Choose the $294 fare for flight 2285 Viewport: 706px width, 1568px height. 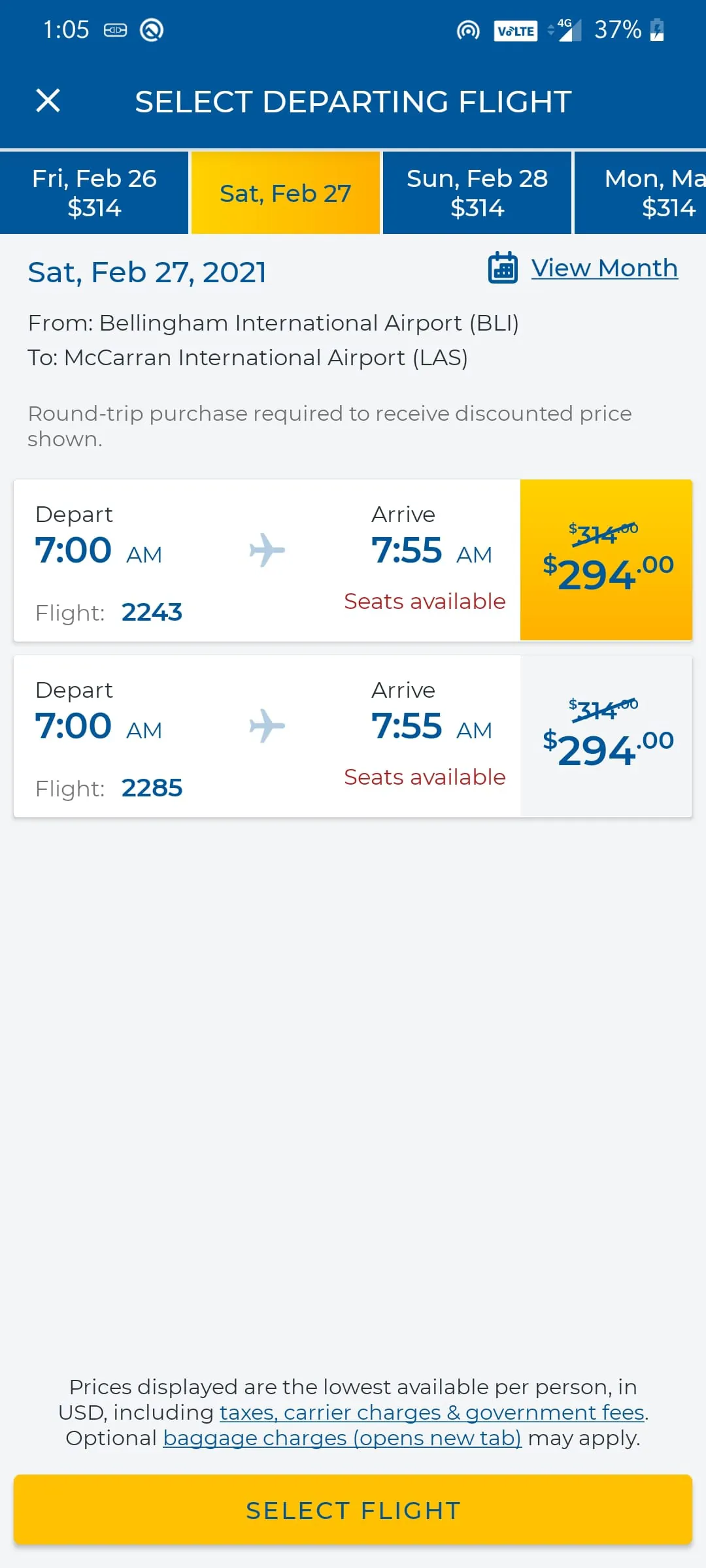607,736
